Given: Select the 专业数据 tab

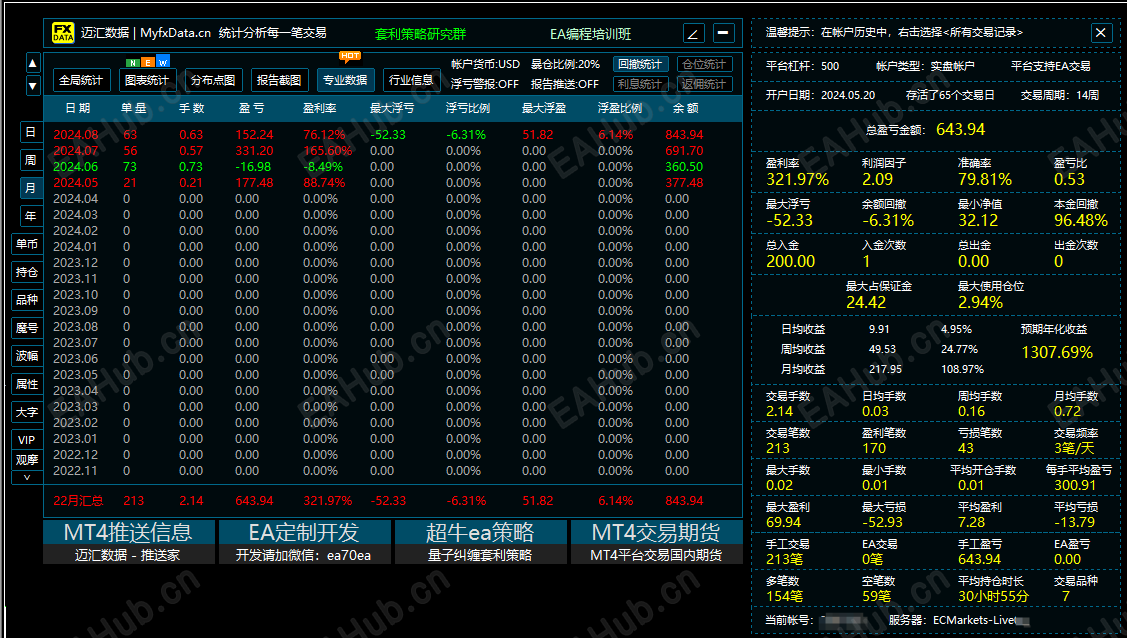Looking at the screenshot, I should [x=345, y=80].
